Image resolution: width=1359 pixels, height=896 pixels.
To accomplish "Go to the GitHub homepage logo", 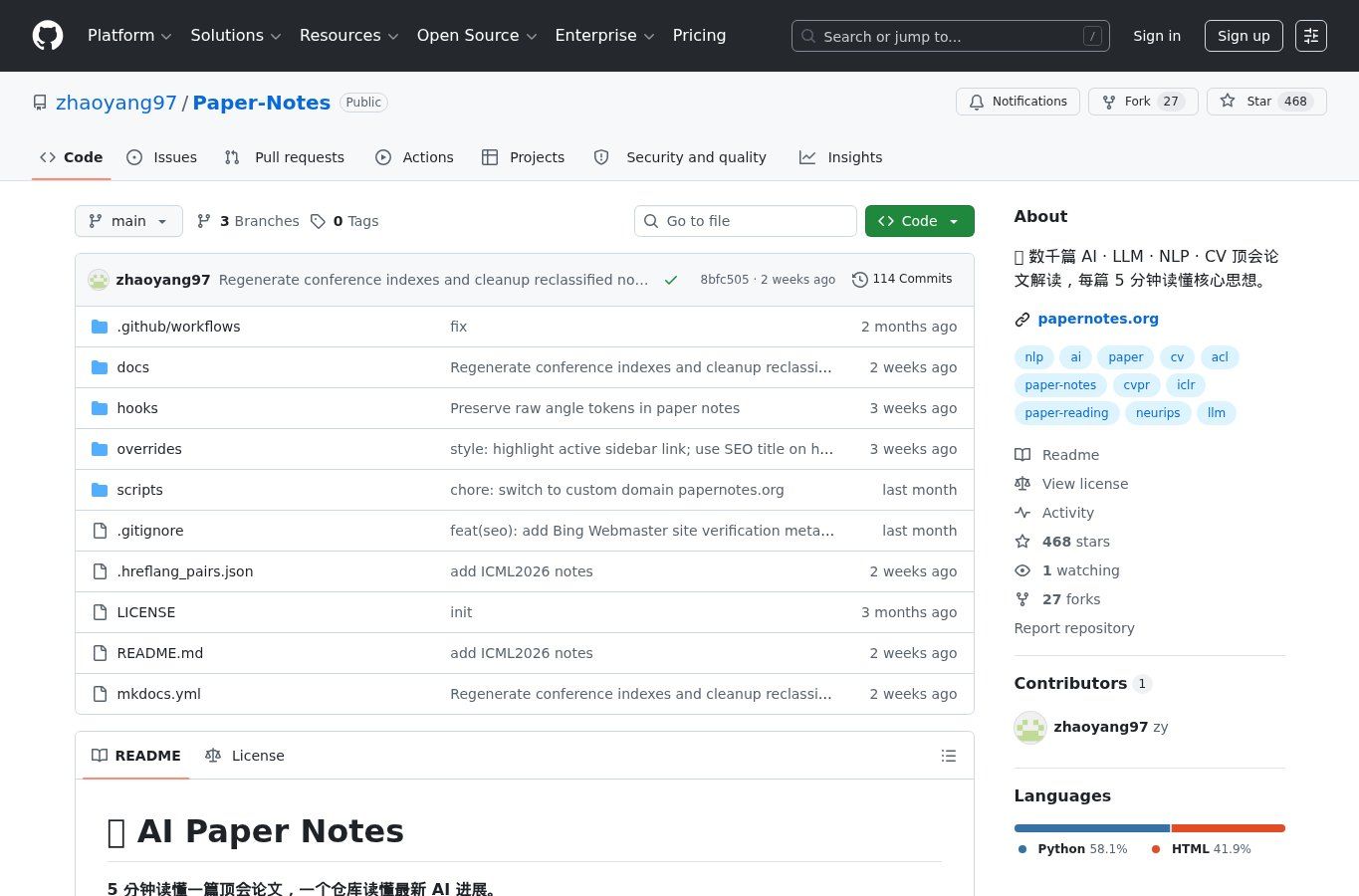I will click(x=48, y=36).
